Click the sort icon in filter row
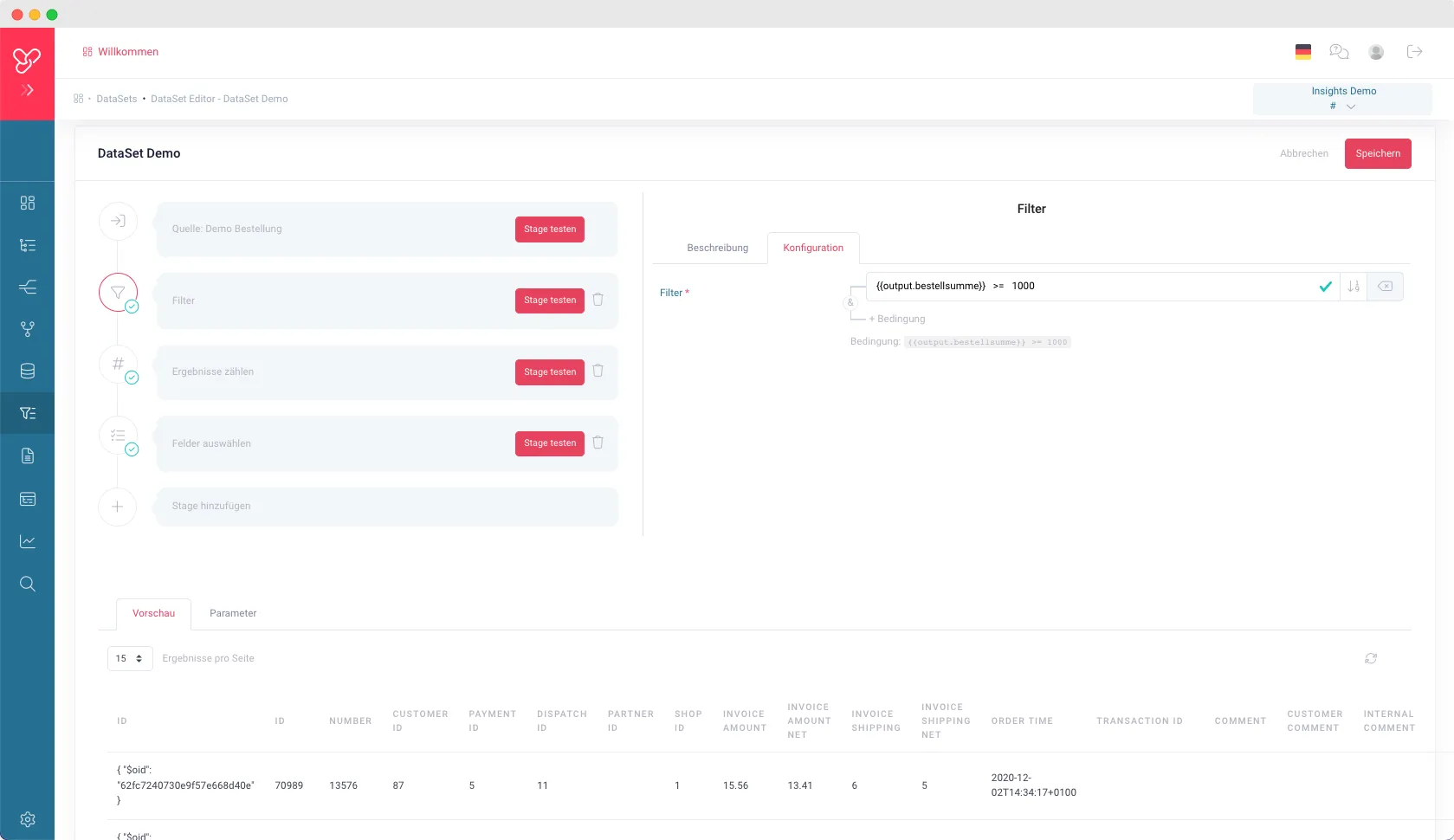Screen dimensions: 1454x840 (1354, 287)
